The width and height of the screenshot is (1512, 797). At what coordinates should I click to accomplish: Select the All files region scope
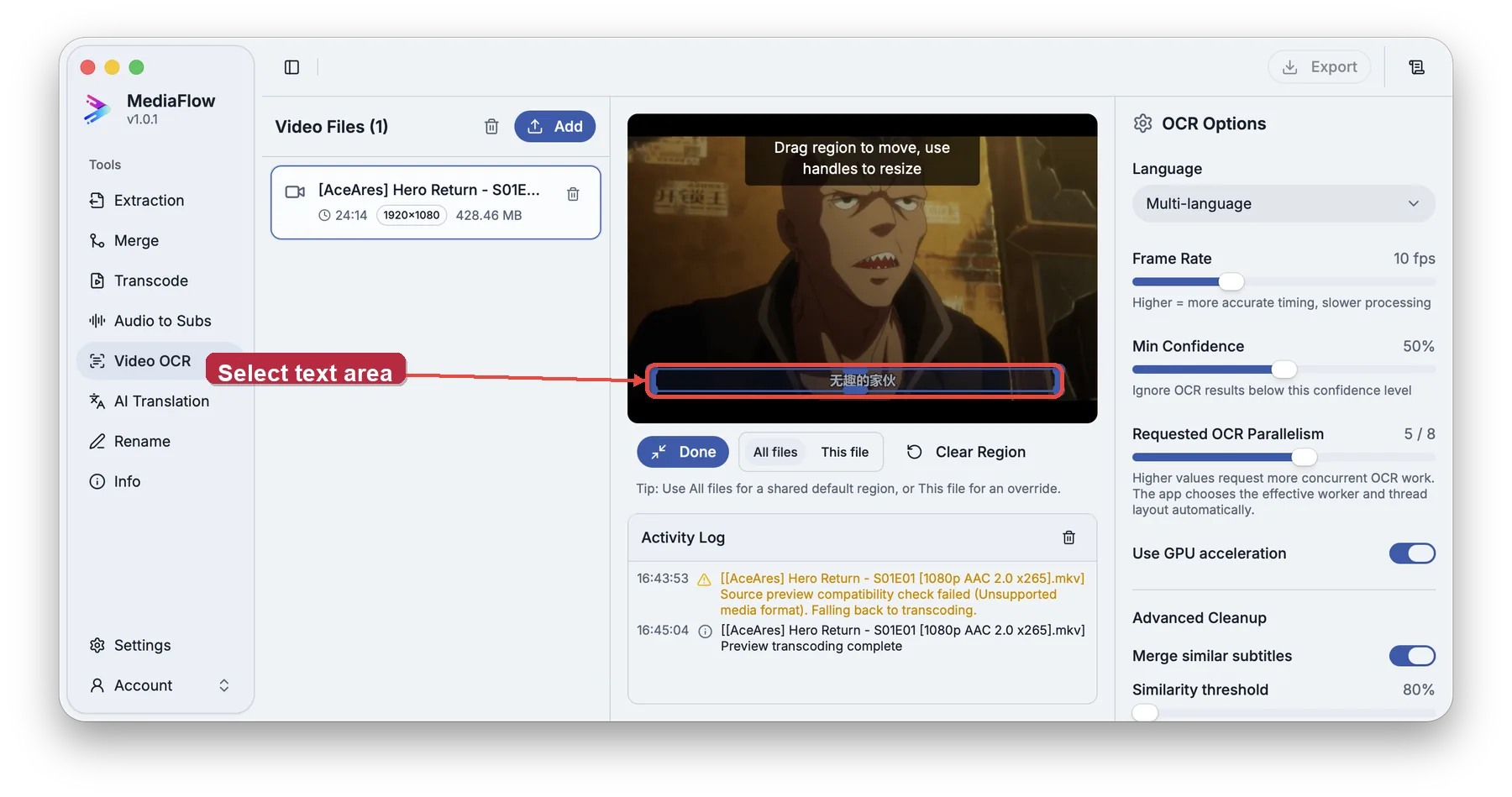tap(775, 452)
